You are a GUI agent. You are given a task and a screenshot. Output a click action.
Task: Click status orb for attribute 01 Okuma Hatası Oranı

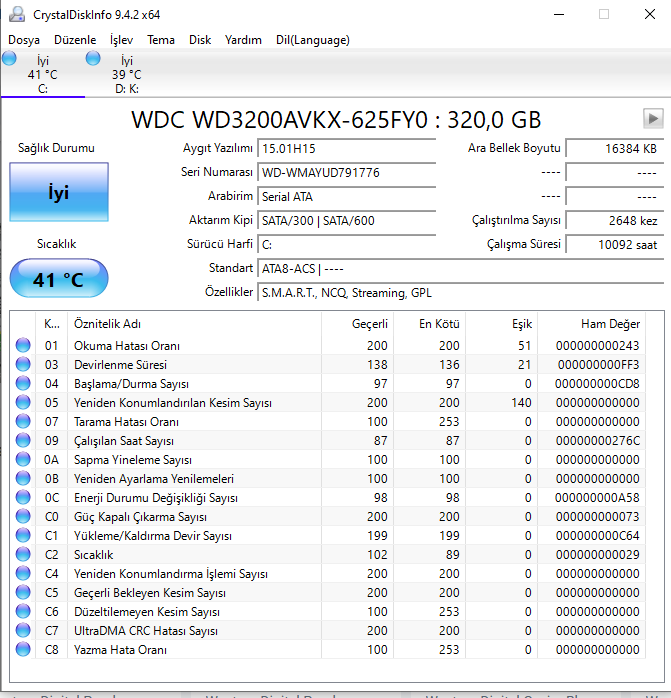click(23, 345)
